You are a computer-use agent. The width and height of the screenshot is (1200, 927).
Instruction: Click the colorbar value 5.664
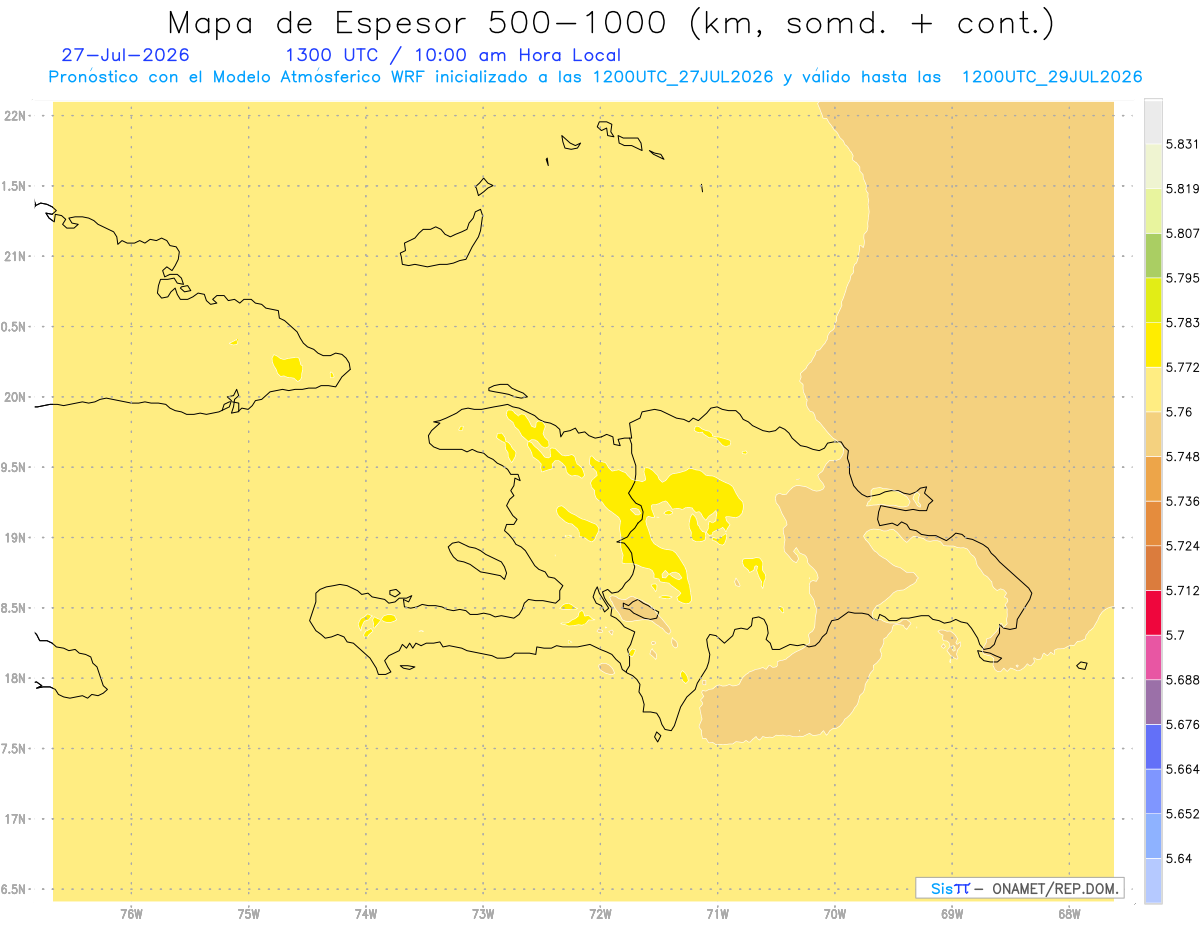tap(1182, 769)
